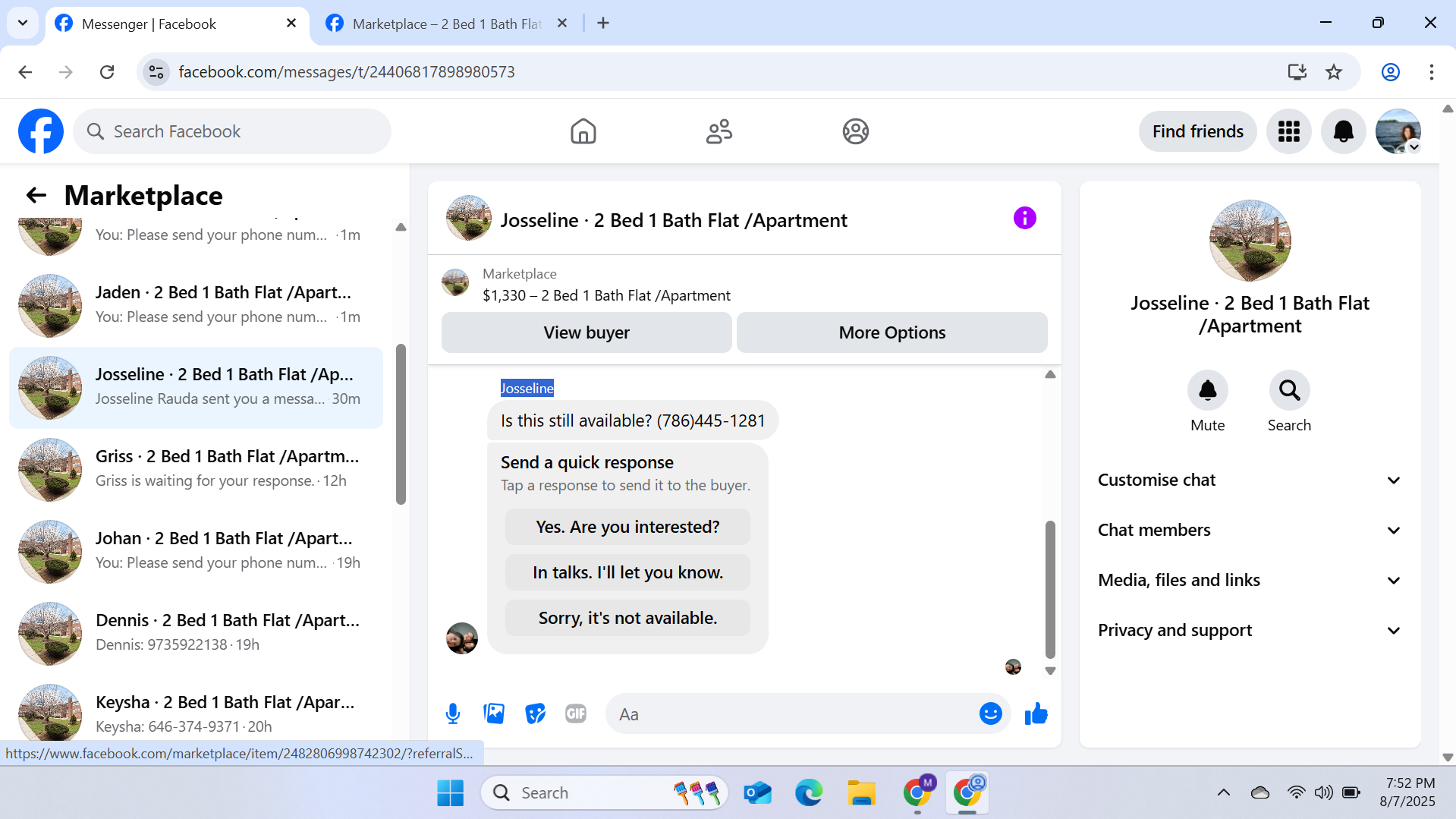Open File Explorer from the taskbar
The image size is (1456, 819).
click(x=861, y=792)
